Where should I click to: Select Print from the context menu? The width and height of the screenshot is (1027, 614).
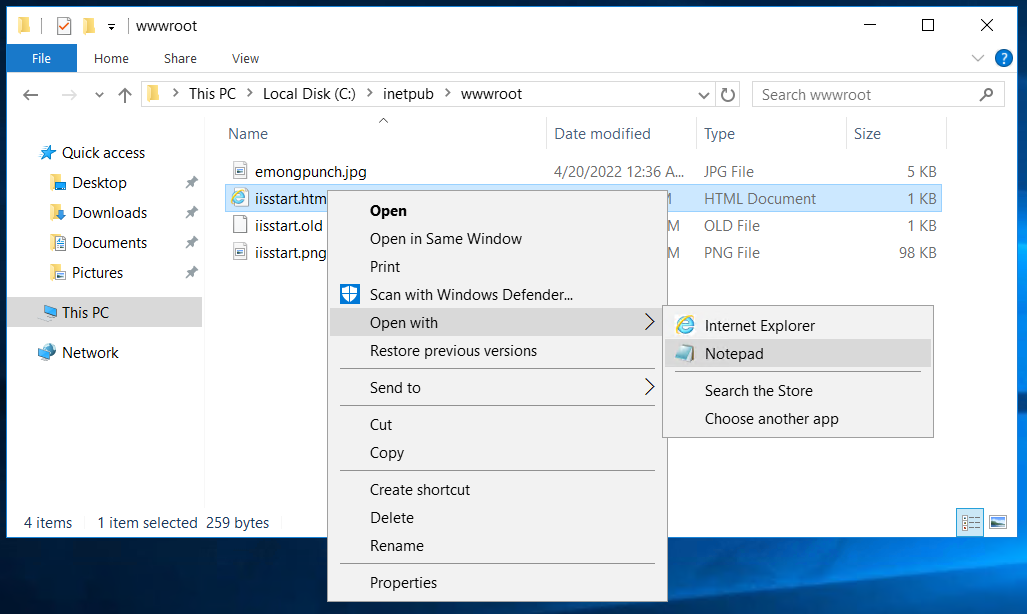click(497, 267)
